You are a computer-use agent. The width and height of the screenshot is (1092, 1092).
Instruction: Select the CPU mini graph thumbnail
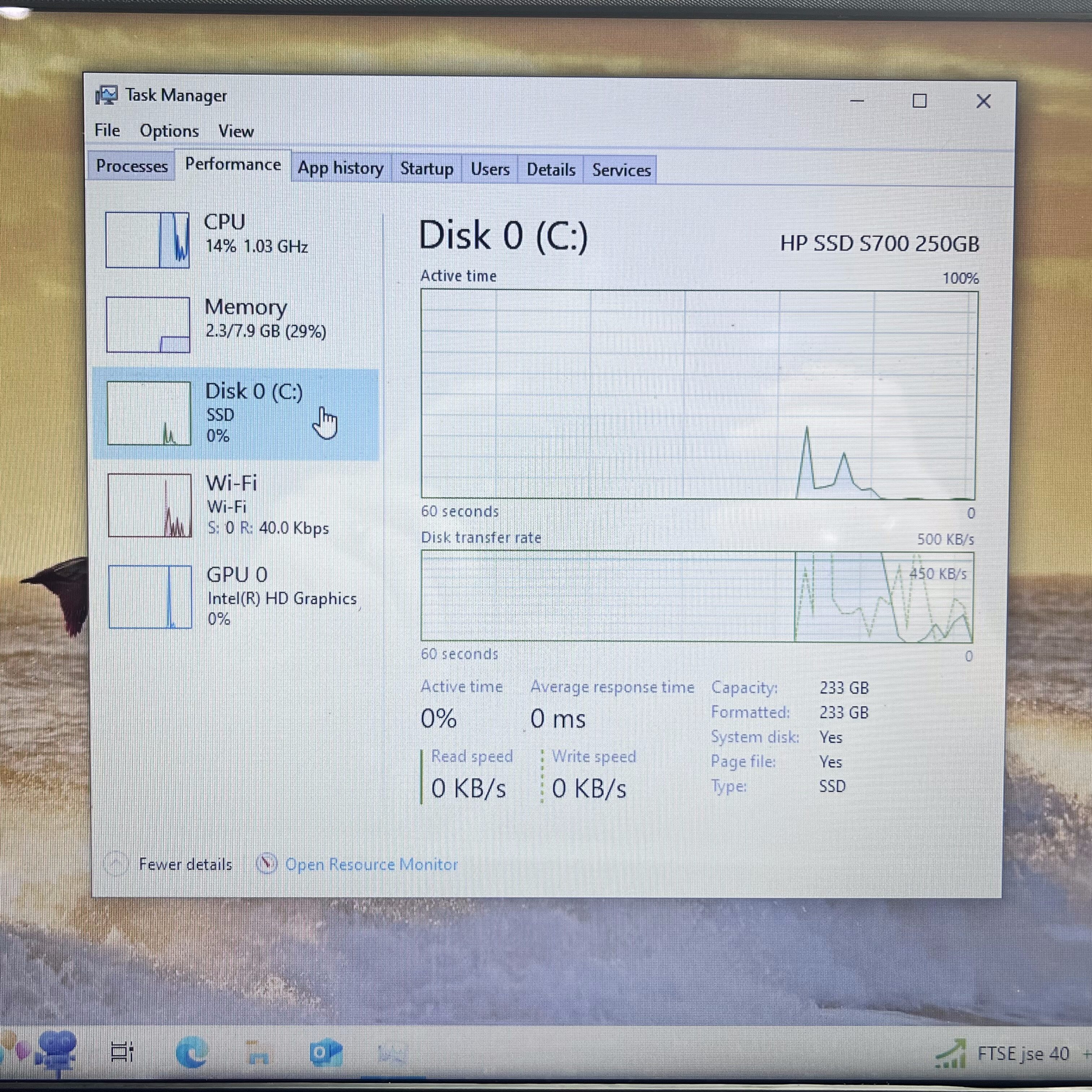(148, 240)
